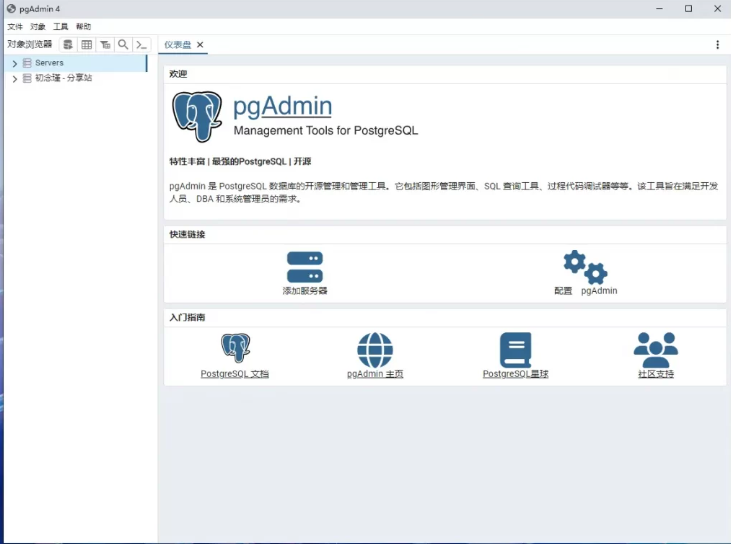Click the pgAdmin title link
The width and height of the screenshot is (731, 544).
point(283,106)
